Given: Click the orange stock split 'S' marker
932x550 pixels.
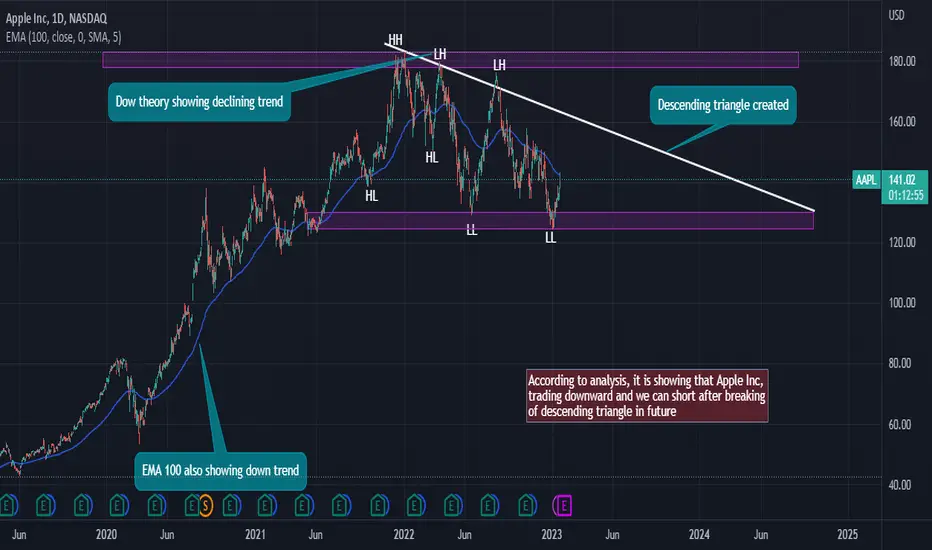Looking at the screenshot, I should (206, 506).
